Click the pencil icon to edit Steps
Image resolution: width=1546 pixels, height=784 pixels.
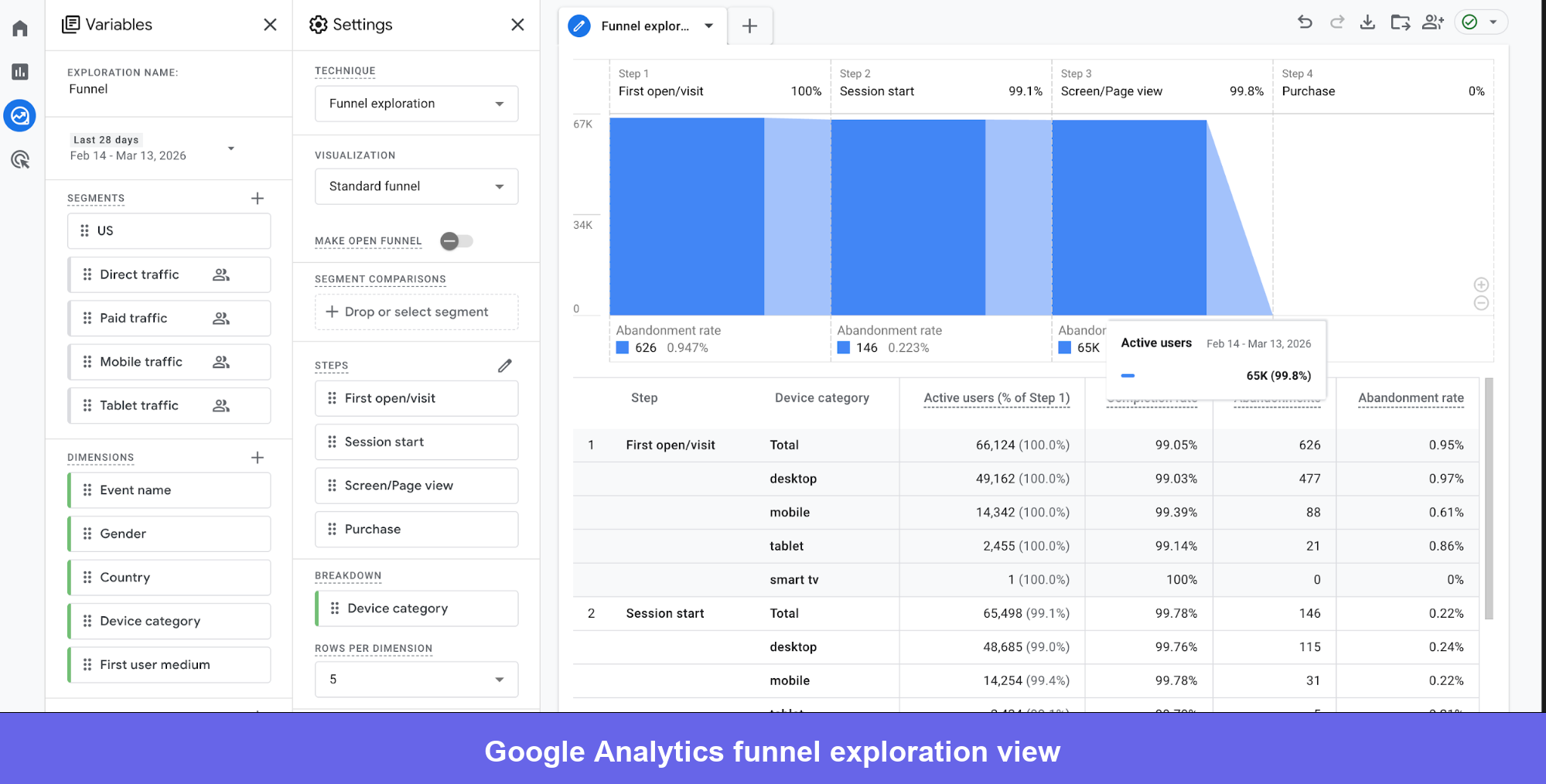(506, 365)
